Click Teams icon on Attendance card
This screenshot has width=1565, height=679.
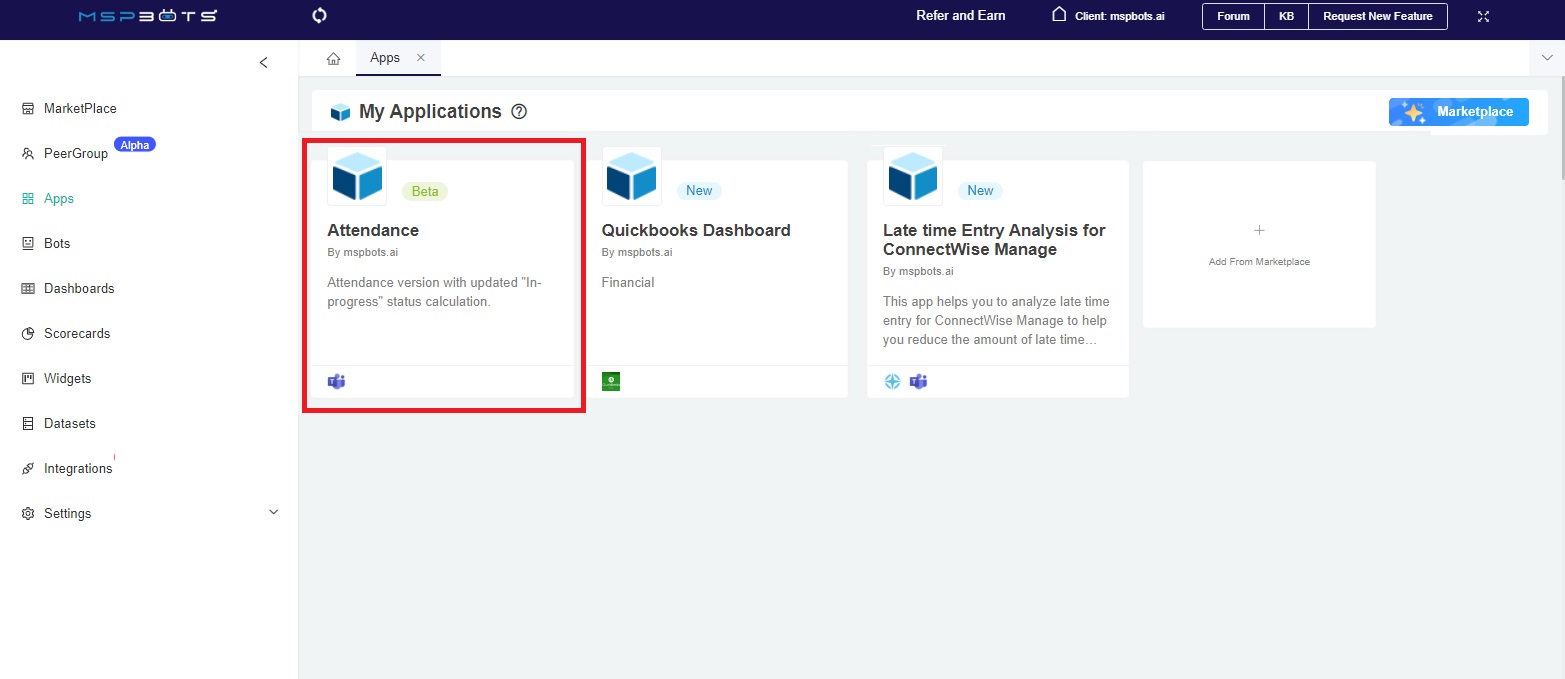337,381
